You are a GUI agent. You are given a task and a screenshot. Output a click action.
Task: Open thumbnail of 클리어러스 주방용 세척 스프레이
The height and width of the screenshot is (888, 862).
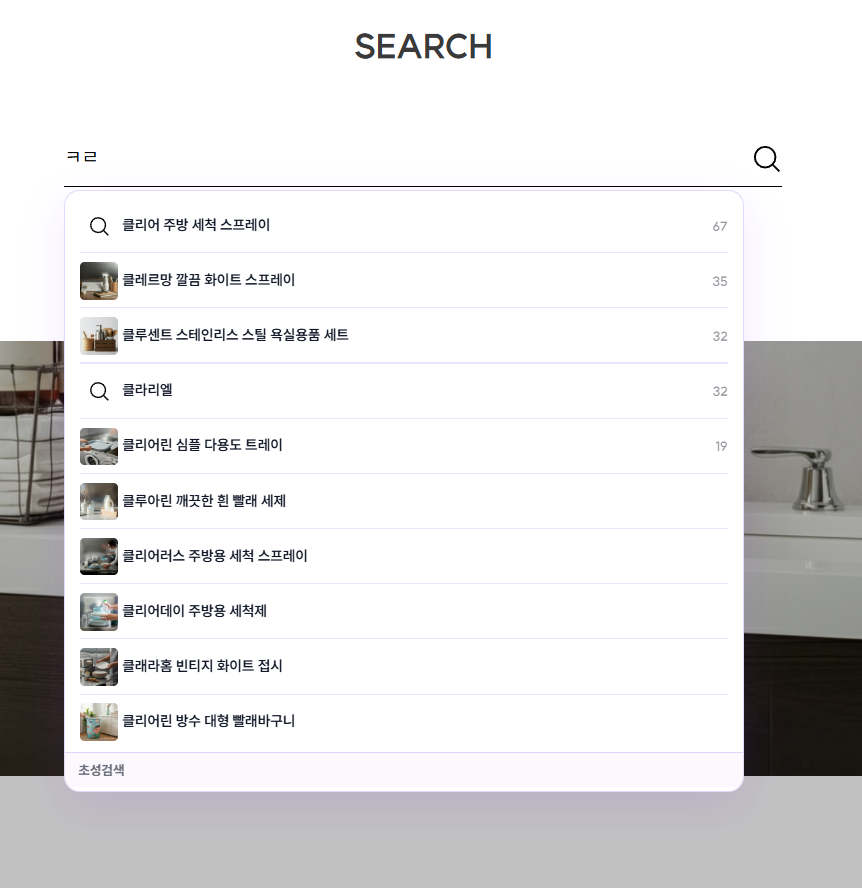[99, 556]
